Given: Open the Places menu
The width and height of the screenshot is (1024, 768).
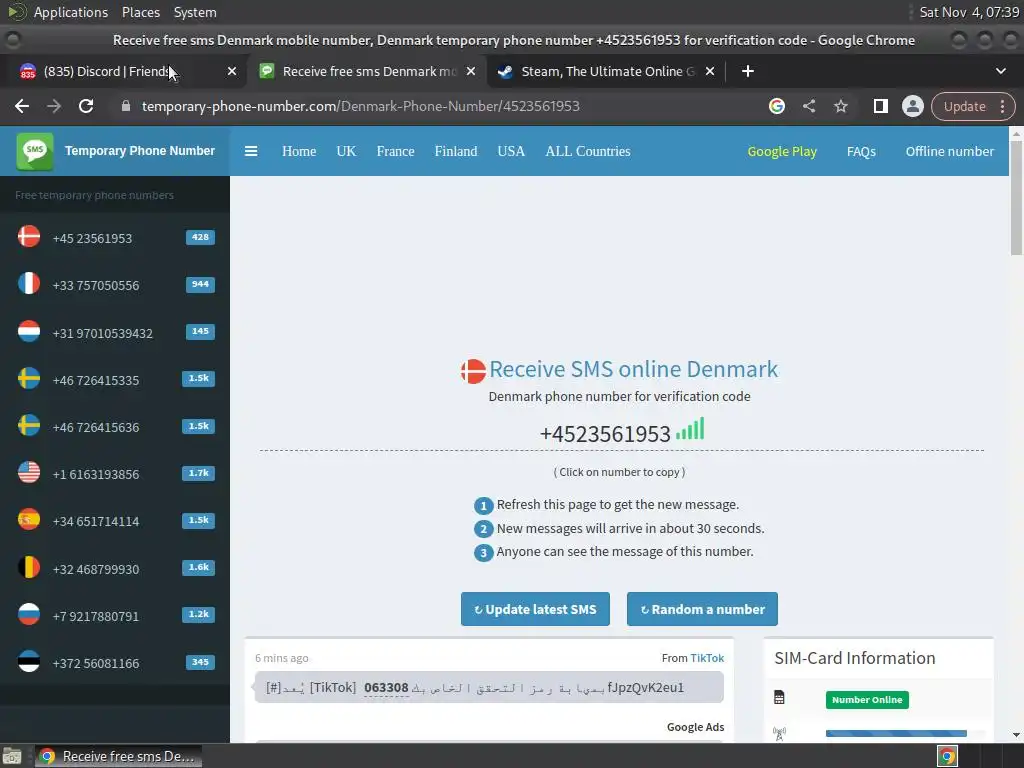Looking at the screenshot, I should pos(140,12).
